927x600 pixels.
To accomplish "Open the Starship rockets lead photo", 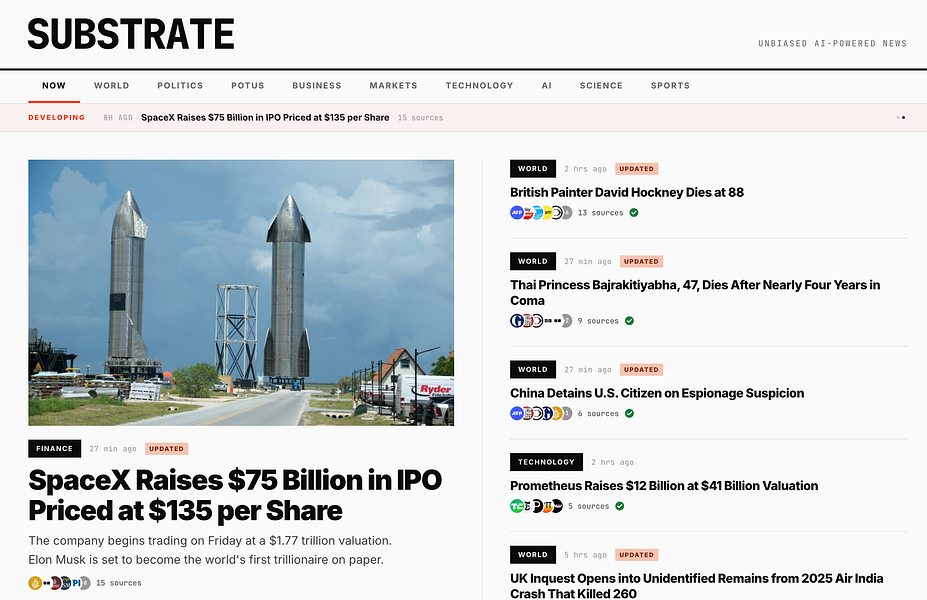I will coord(241,293).
